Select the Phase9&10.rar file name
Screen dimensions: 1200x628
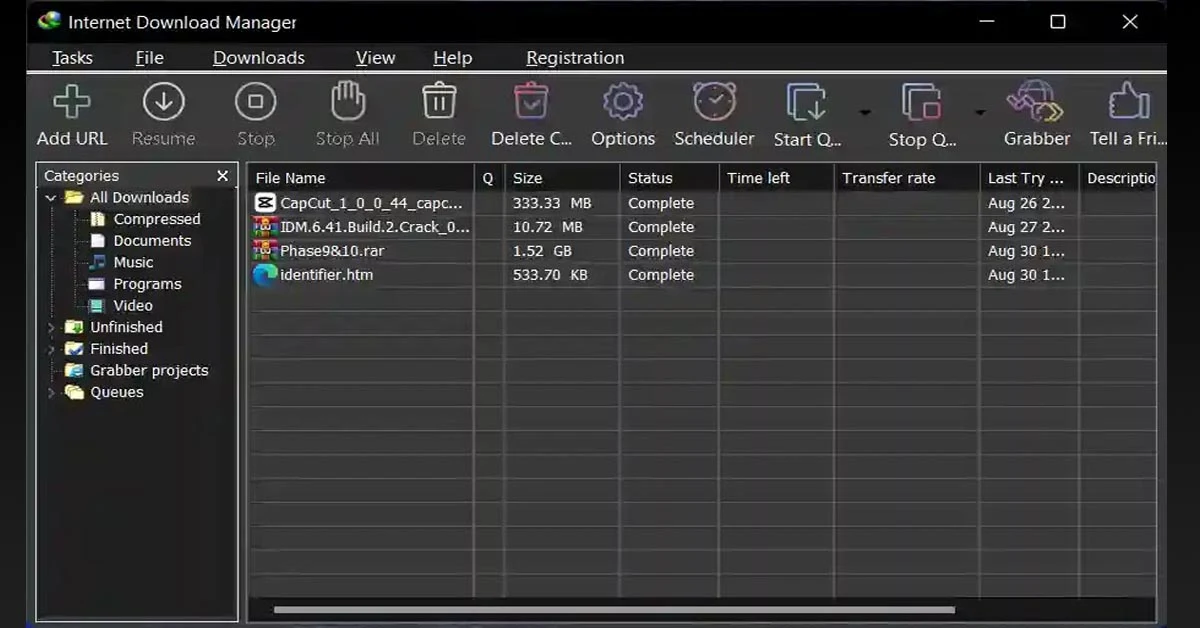point(332,251)
